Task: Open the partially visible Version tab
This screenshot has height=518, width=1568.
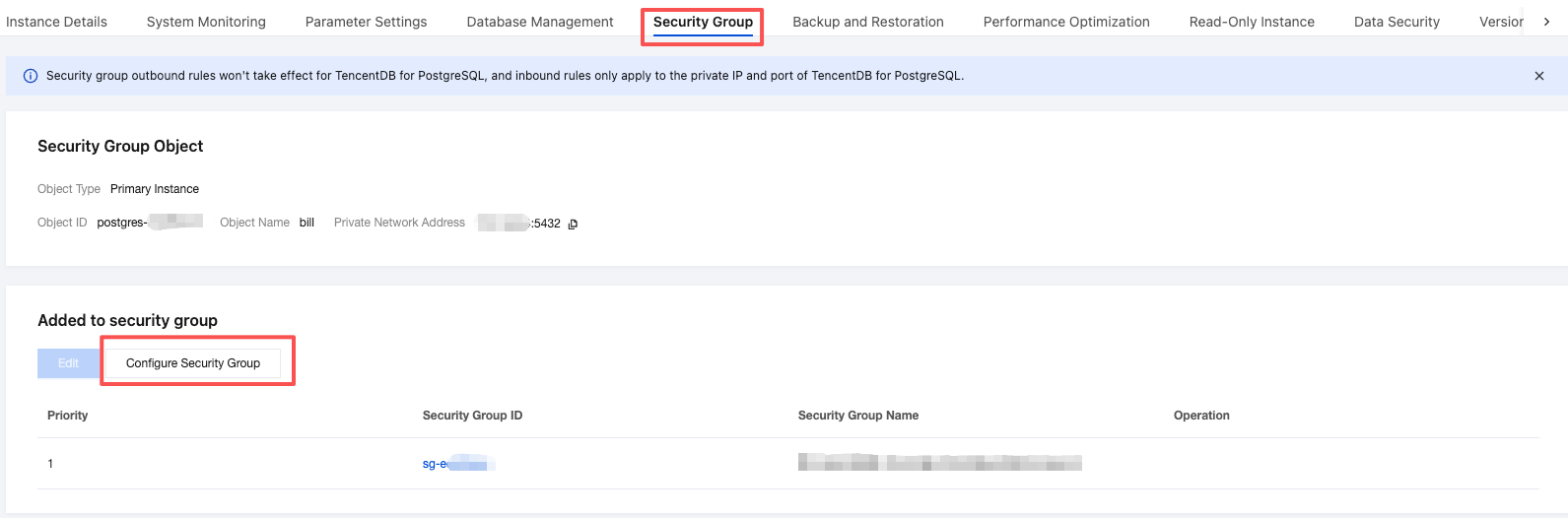Action: pos(1501,22)
